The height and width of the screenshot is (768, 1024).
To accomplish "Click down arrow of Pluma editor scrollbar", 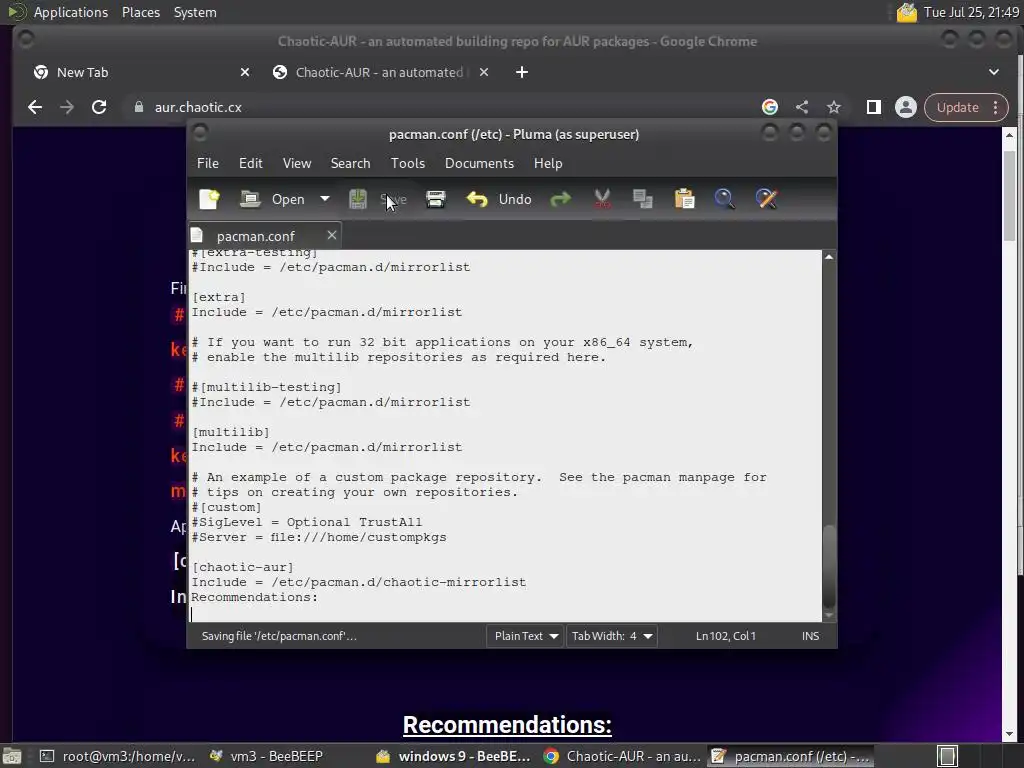I will [x=829, y=615].
